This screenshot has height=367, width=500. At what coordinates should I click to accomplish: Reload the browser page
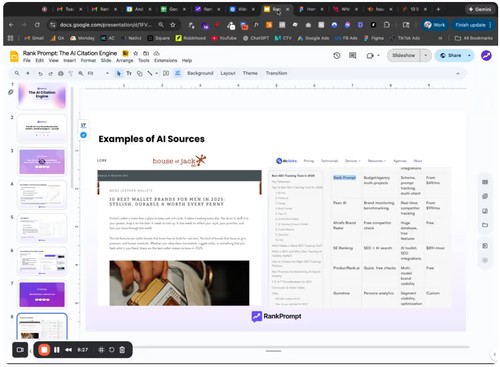(37, 25)
